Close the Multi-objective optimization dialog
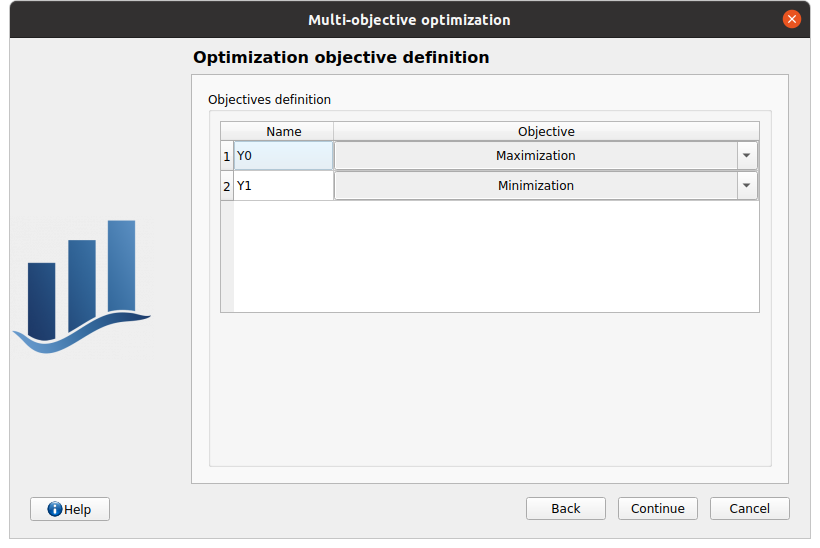Viewport: 820px width, 548px height. [x=792, y=19]
